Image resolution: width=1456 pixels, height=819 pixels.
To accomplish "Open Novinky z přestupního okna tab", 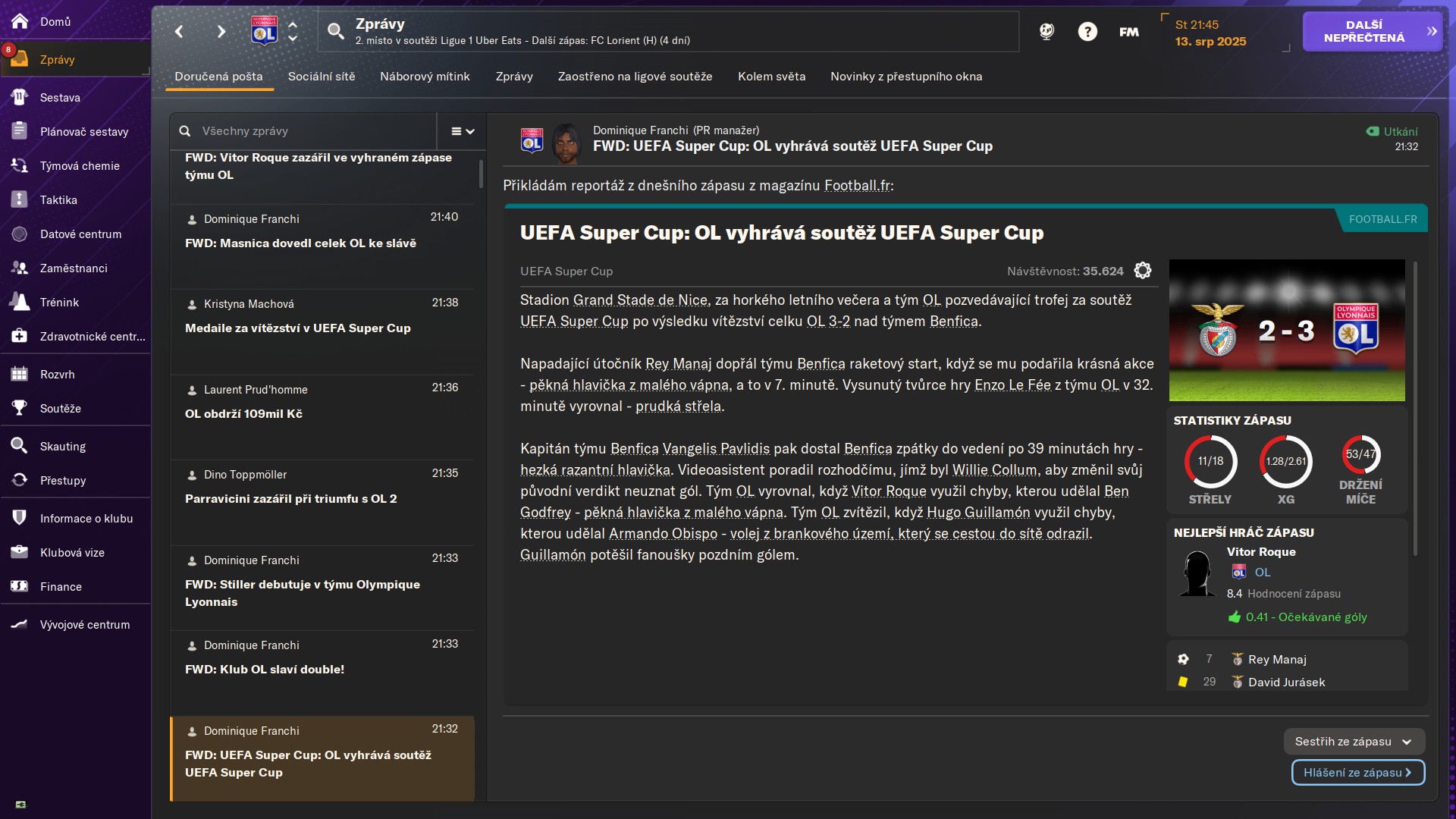I will pyautogui.click(x=906, y=77).
